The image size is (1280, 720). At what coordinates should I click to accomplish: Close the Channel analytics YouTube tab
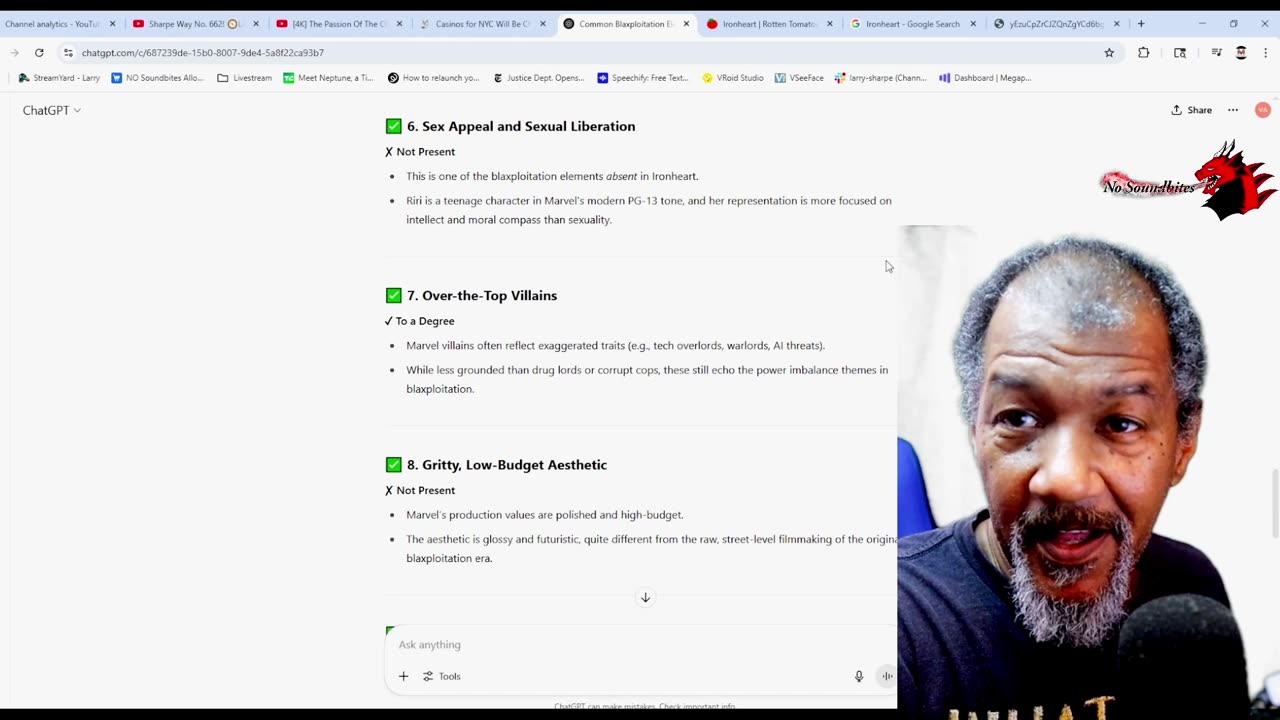pyautogui.click(x=112, y=24)
